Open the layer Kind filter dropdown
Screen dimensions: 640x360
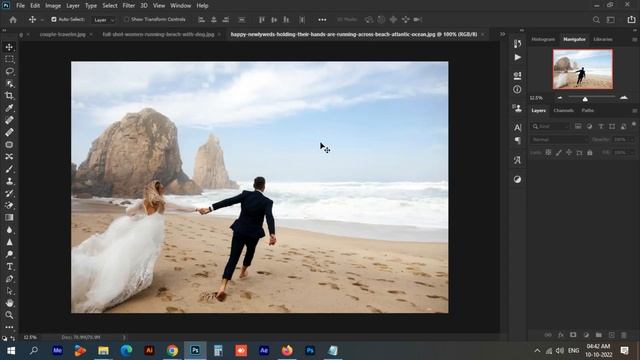pyautogui.click(x=550, y=127)
